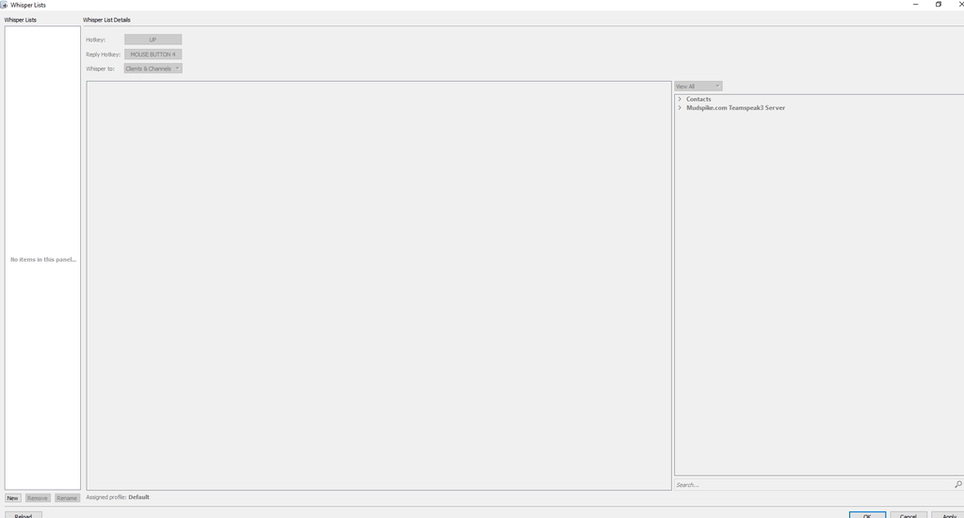Confirm with the OK button
964x518 pixels.
point(867,516)
